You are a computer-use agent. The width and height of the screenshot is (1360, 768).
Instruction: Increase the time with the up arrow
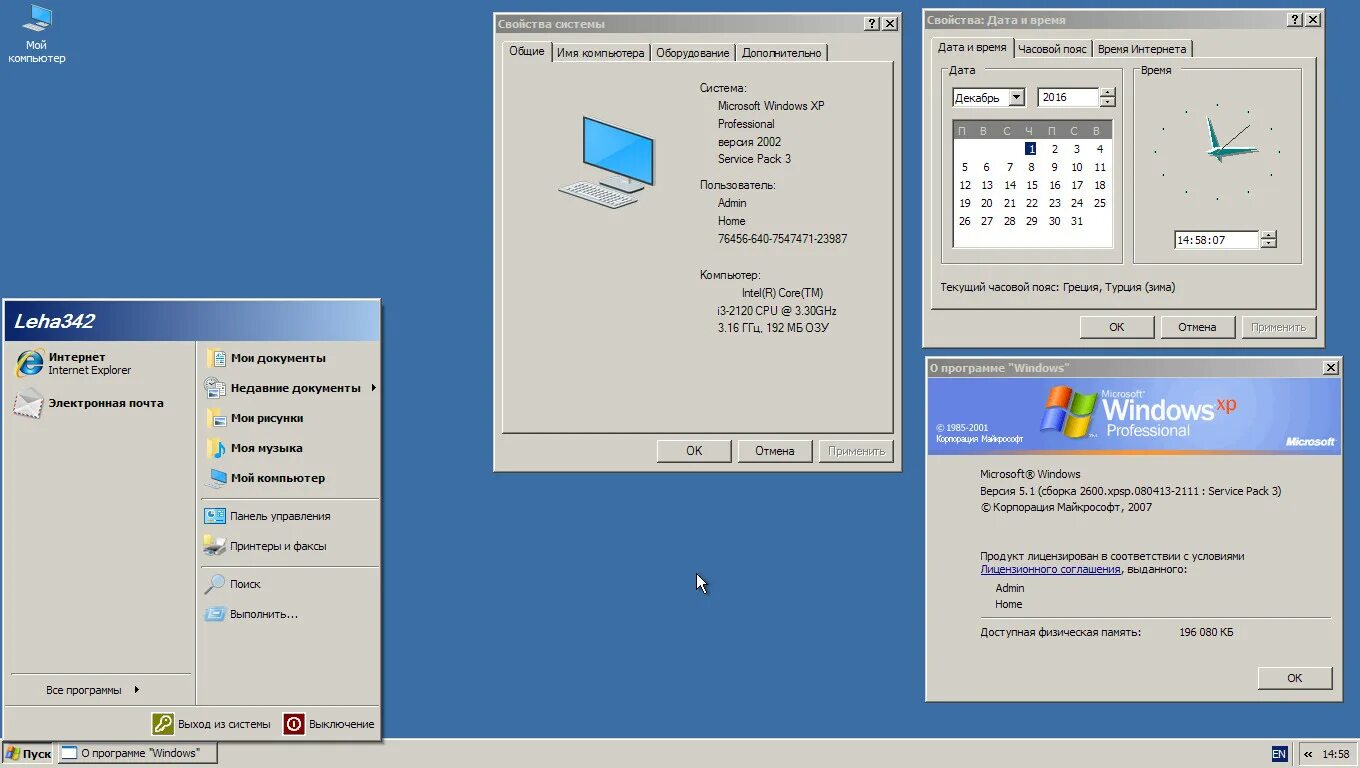[x=1269, y=235]
